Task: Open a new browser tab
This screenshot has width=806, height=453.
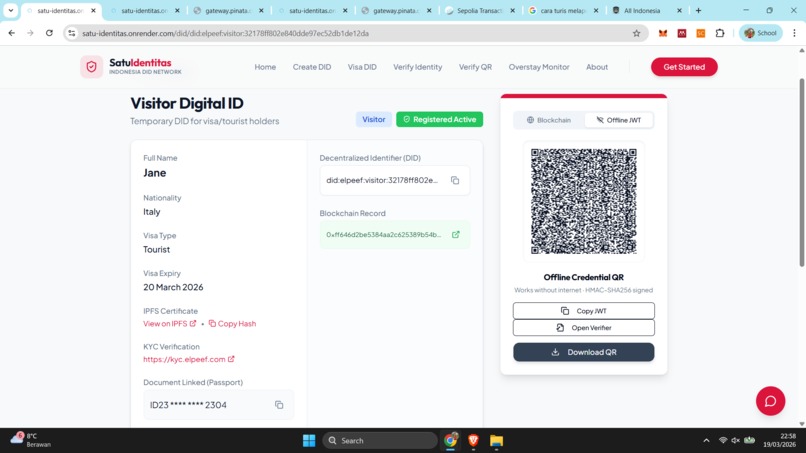Action: [698, 10]
